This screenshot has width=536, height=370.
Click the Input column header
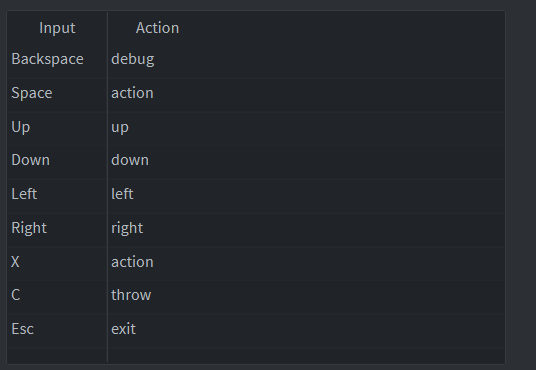(57, 28)
